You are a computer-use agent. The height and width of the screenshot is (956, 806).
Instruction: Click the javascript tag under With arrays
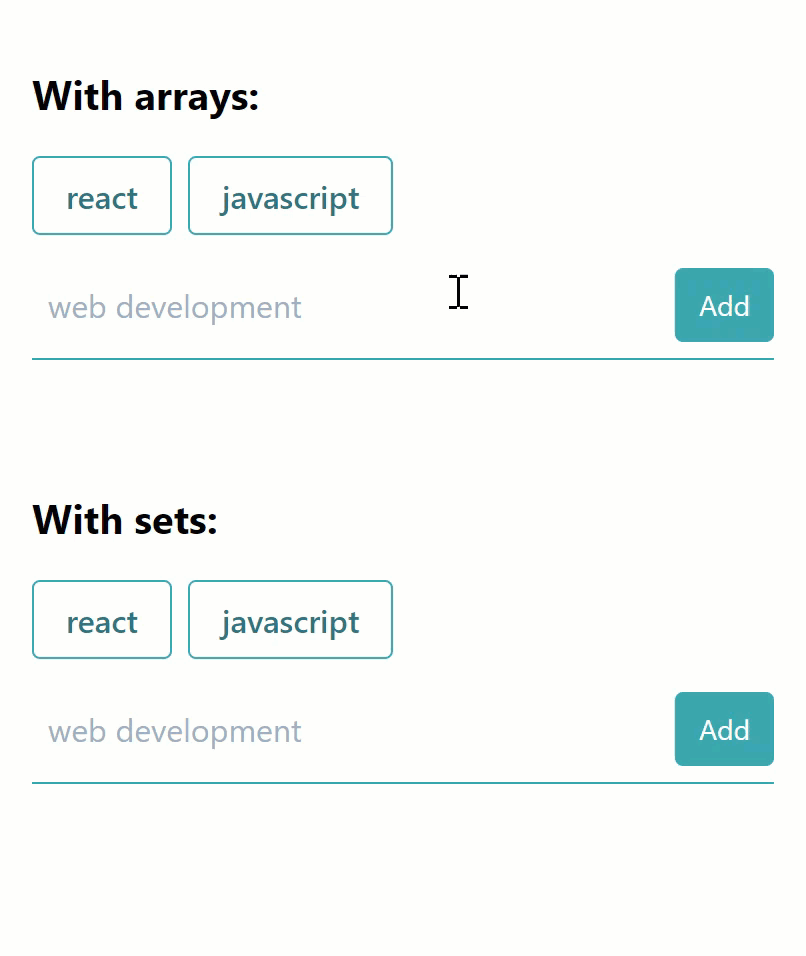point(290,196)
